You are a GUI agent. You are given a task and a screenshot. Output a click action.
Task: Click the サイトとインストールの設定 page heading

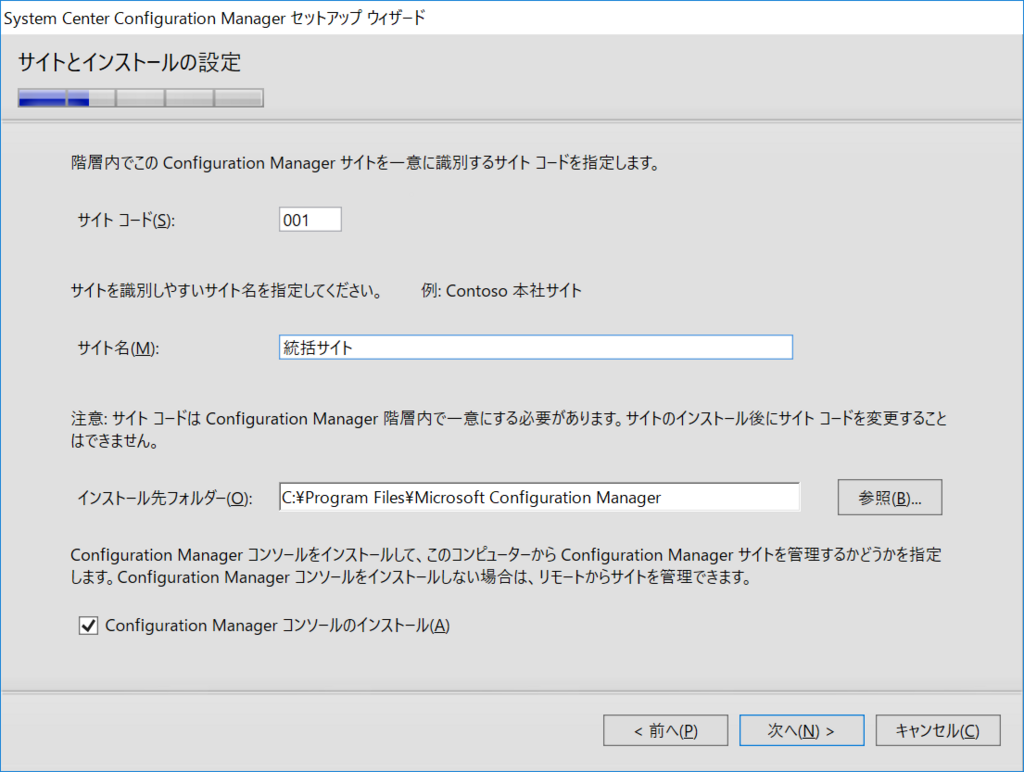click(x=129, y=63)
